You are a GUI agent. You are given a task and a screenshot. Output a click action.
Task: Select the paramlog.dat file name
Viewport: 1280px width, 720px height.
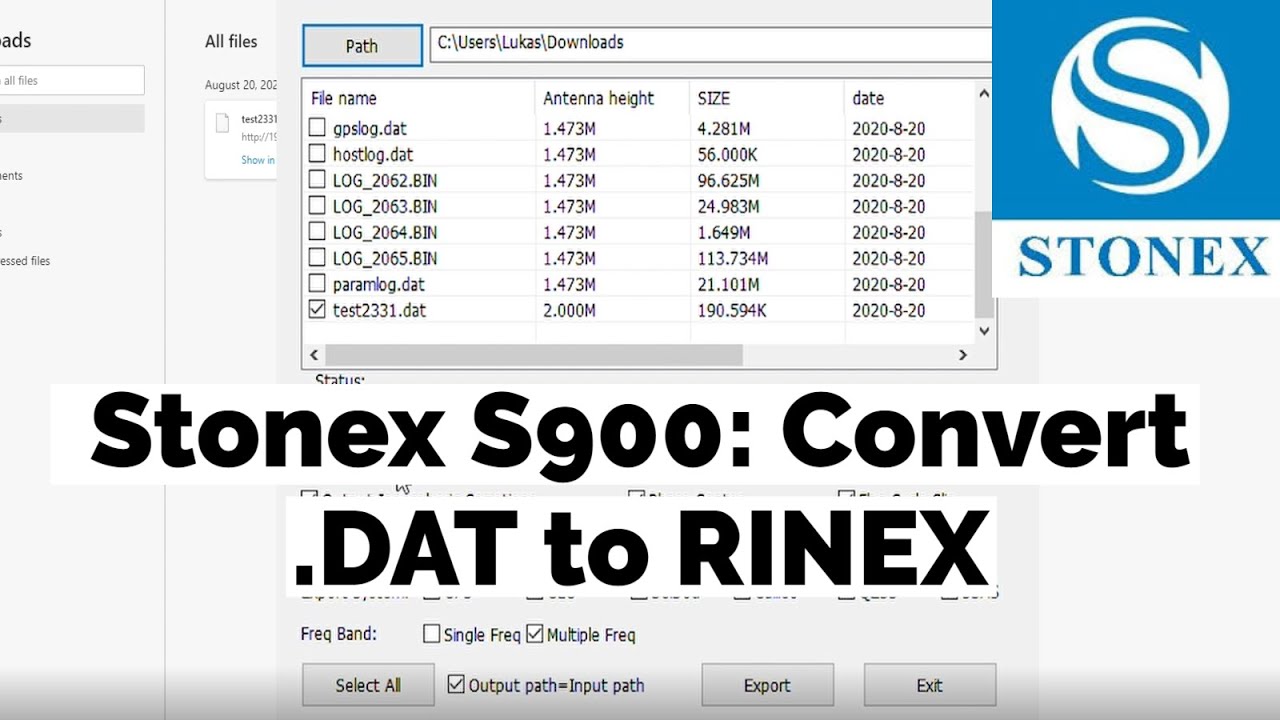click(379, 284)
